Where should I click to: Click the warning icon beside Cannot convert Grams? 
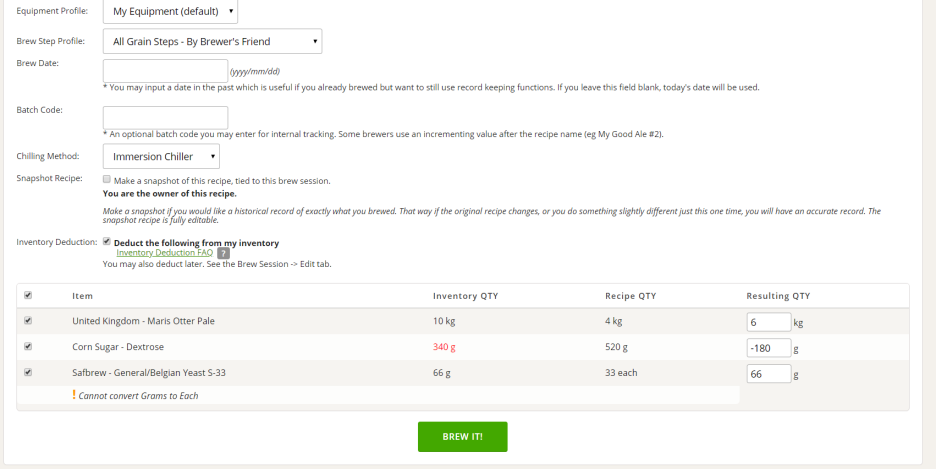[x=74, y=394]
